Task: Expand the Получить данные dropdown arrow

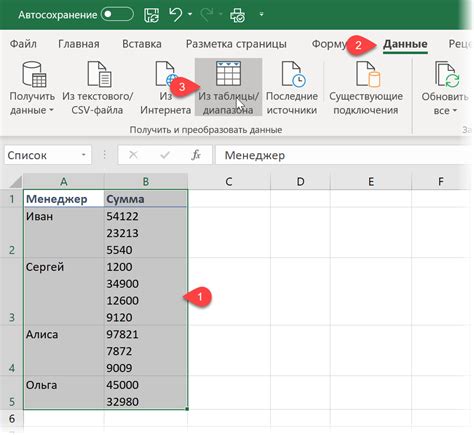Action: [x=51, y=110]
